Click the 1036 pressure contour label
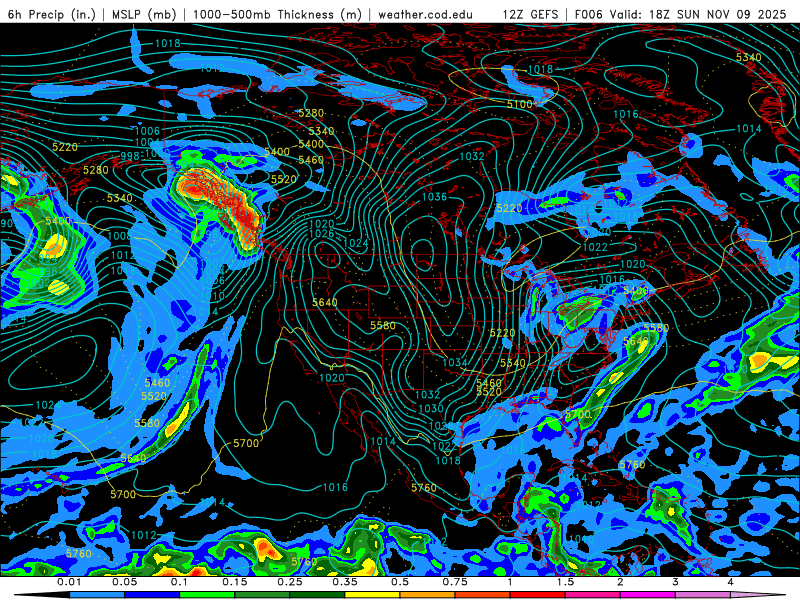The image size is (800, 600). pos(434,197)
